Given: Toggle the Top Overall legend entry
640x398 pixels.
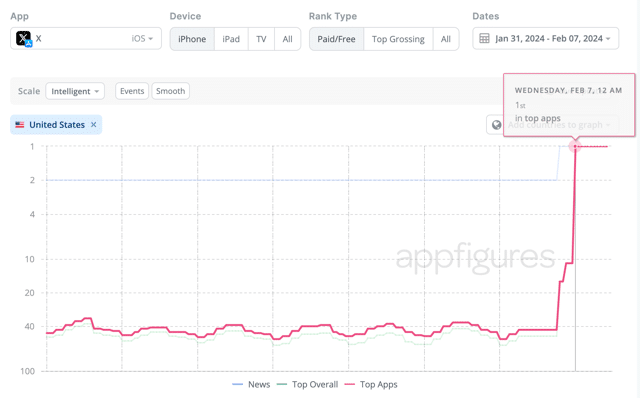Looking at the screenshot, I should pos(307,385).
